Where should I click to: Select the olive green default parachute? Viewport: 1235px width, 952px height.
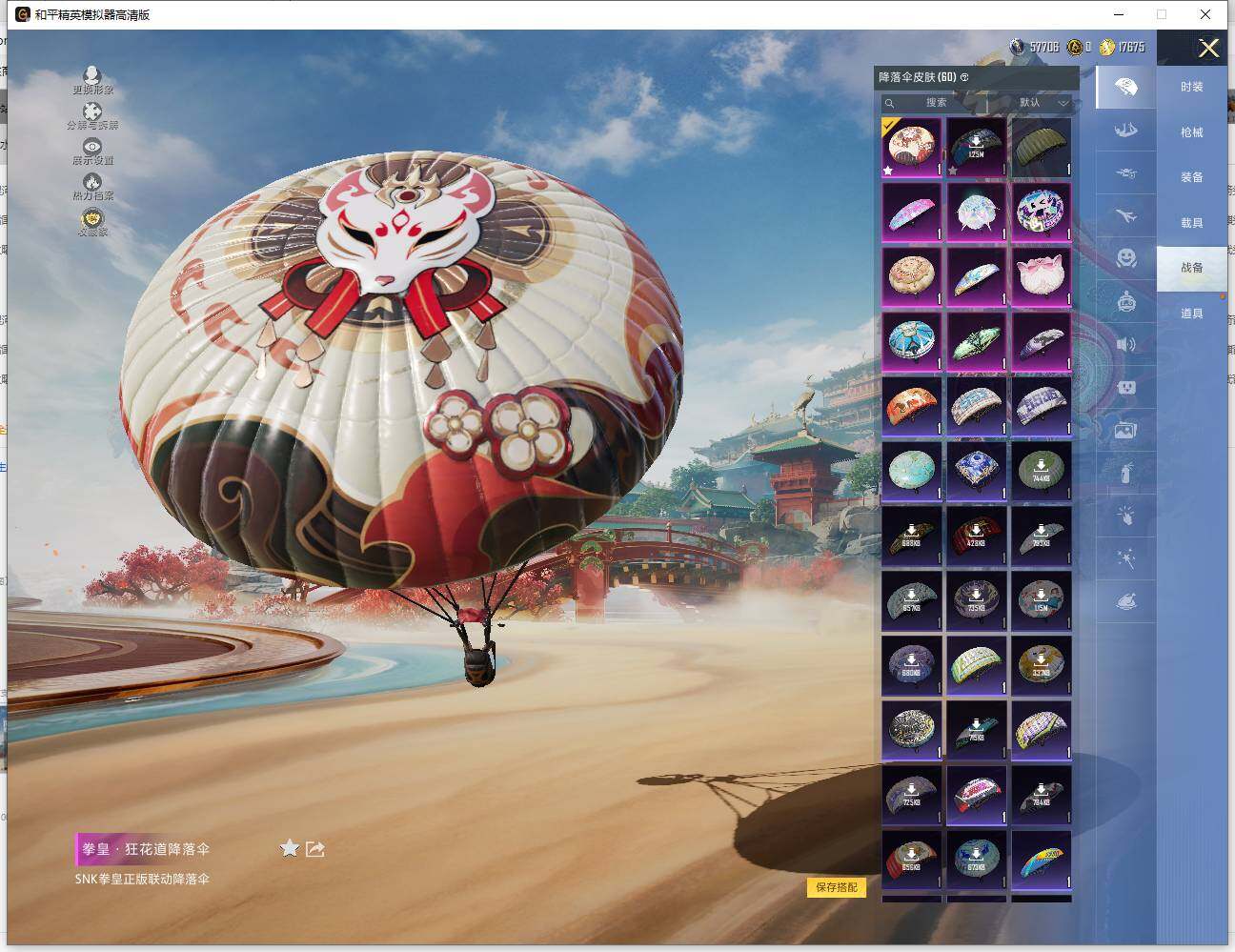click(1042, 148)
